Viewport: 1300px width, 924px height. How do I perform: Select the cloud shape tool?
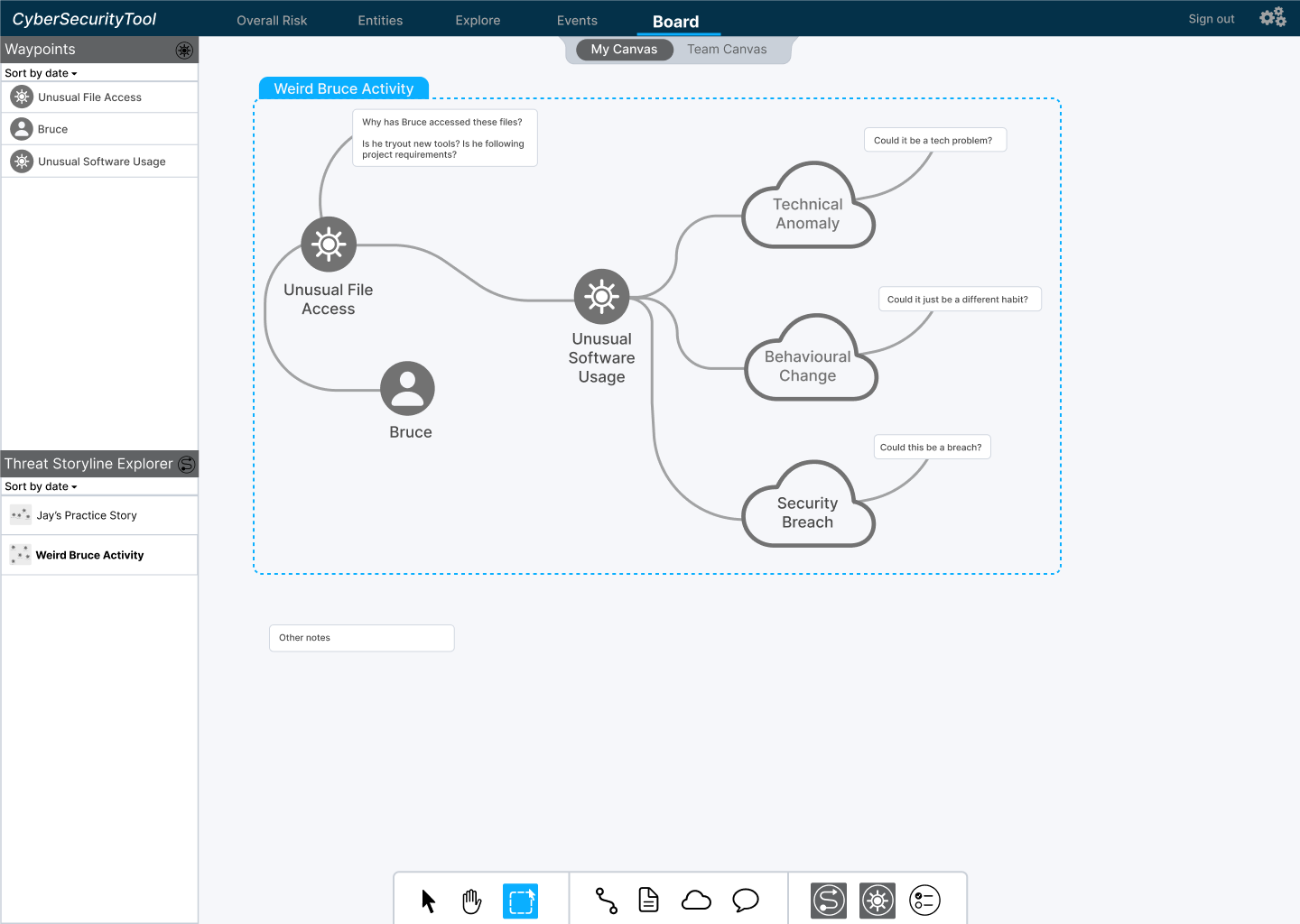(x=696, y=901)
